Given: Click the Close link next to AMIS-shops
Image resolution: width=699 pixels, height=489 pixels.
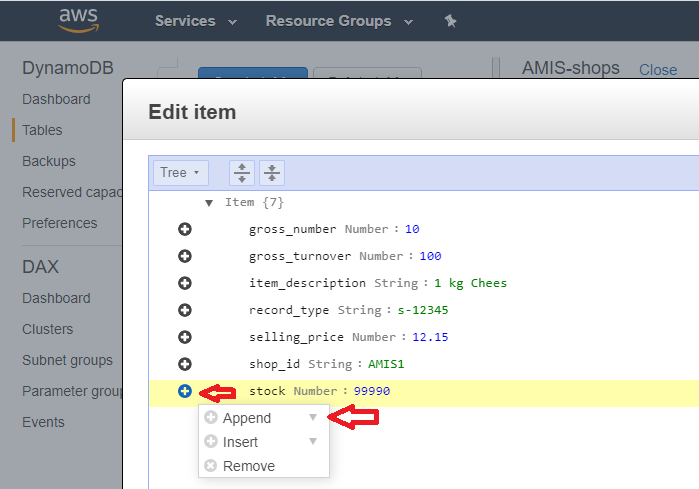Looking at the screenshot, I should [x=658, y=70].
